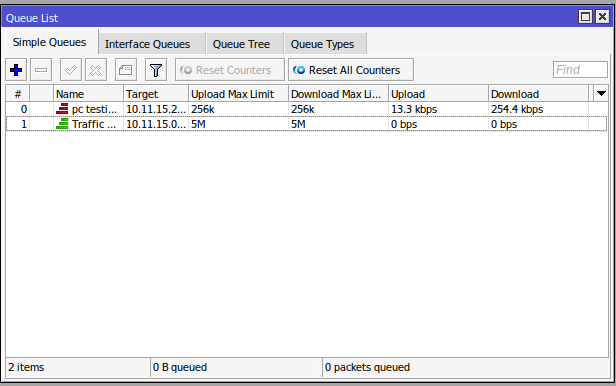
Task: Click the remove (minus) queue icon
Action: 41,70
